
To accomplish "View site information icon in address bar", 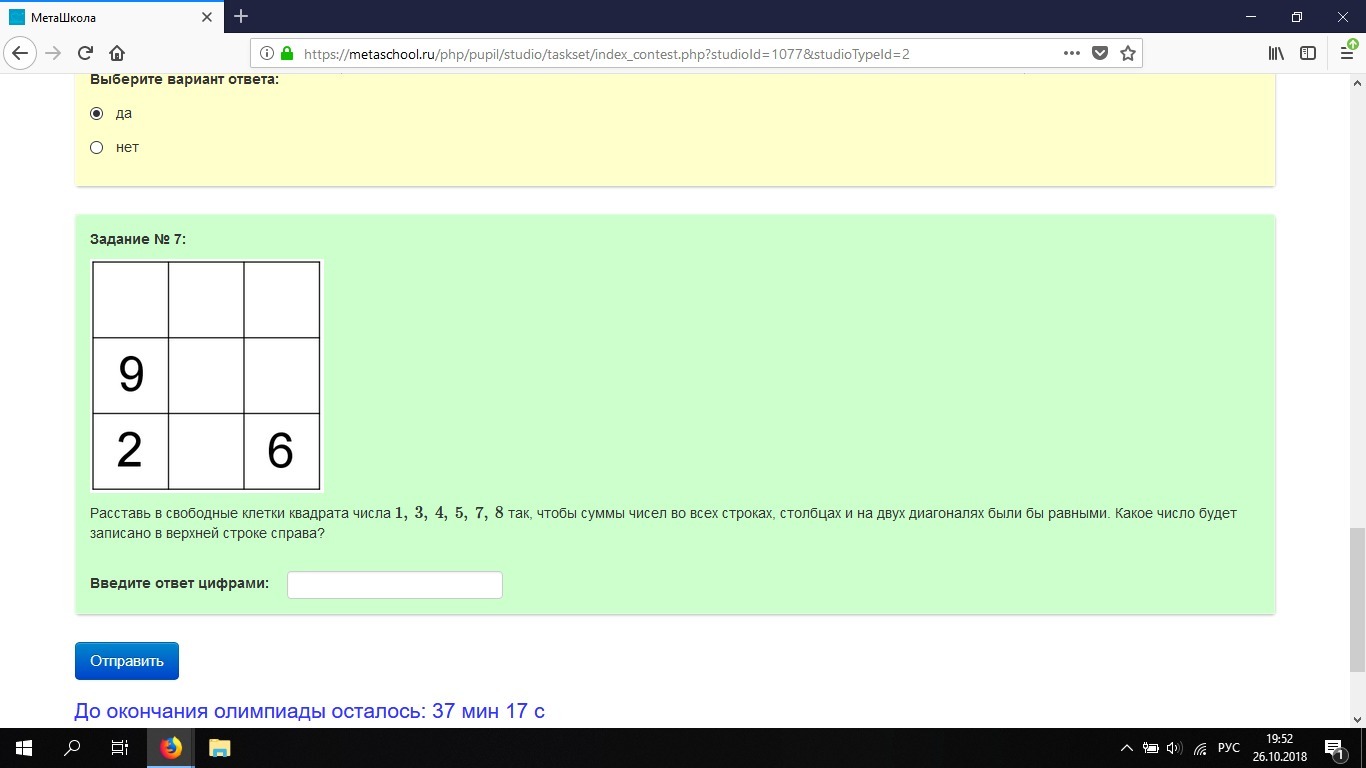I will tap(267, 54).
